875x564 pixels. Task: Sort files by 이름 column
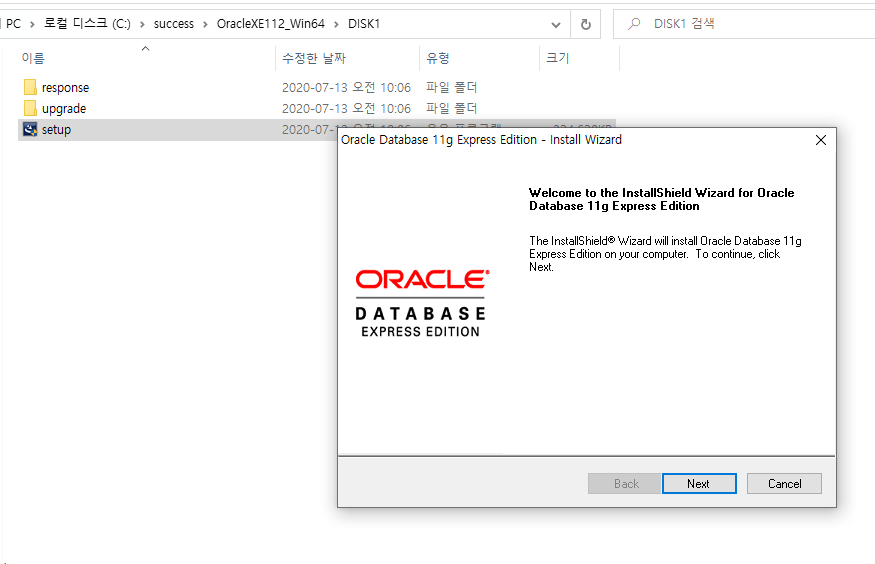coord(33,58)
